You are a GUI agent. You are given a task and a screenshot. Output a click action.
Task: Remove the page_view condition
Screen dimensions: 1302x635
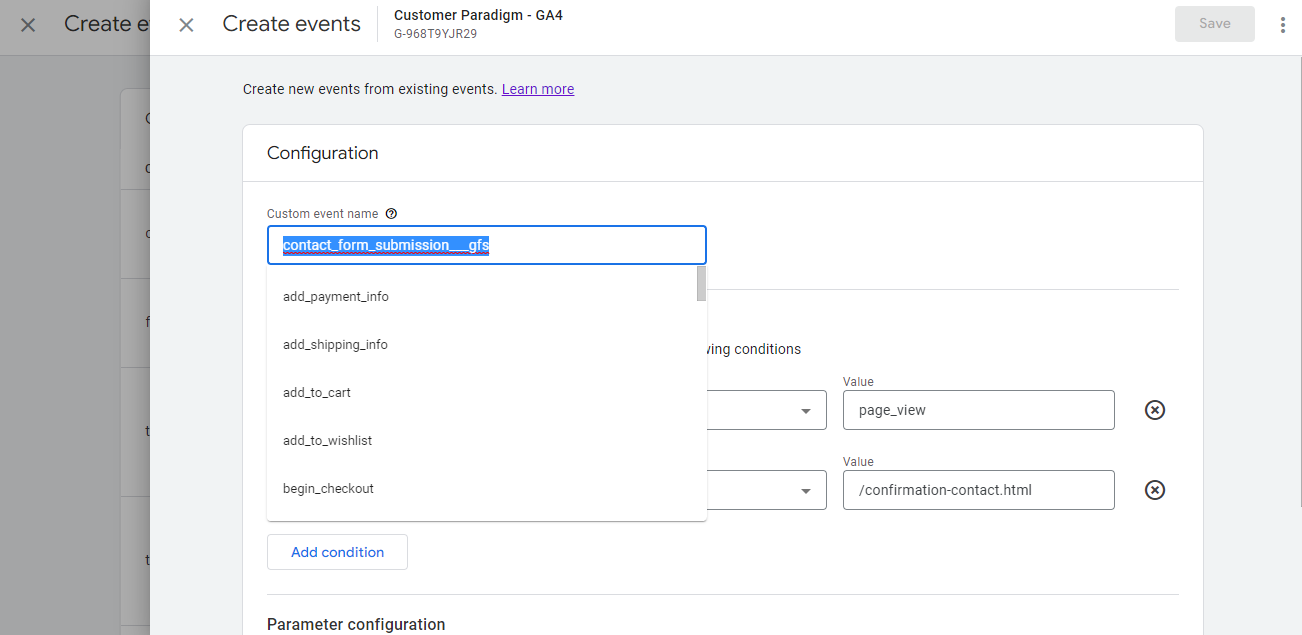1154,410
